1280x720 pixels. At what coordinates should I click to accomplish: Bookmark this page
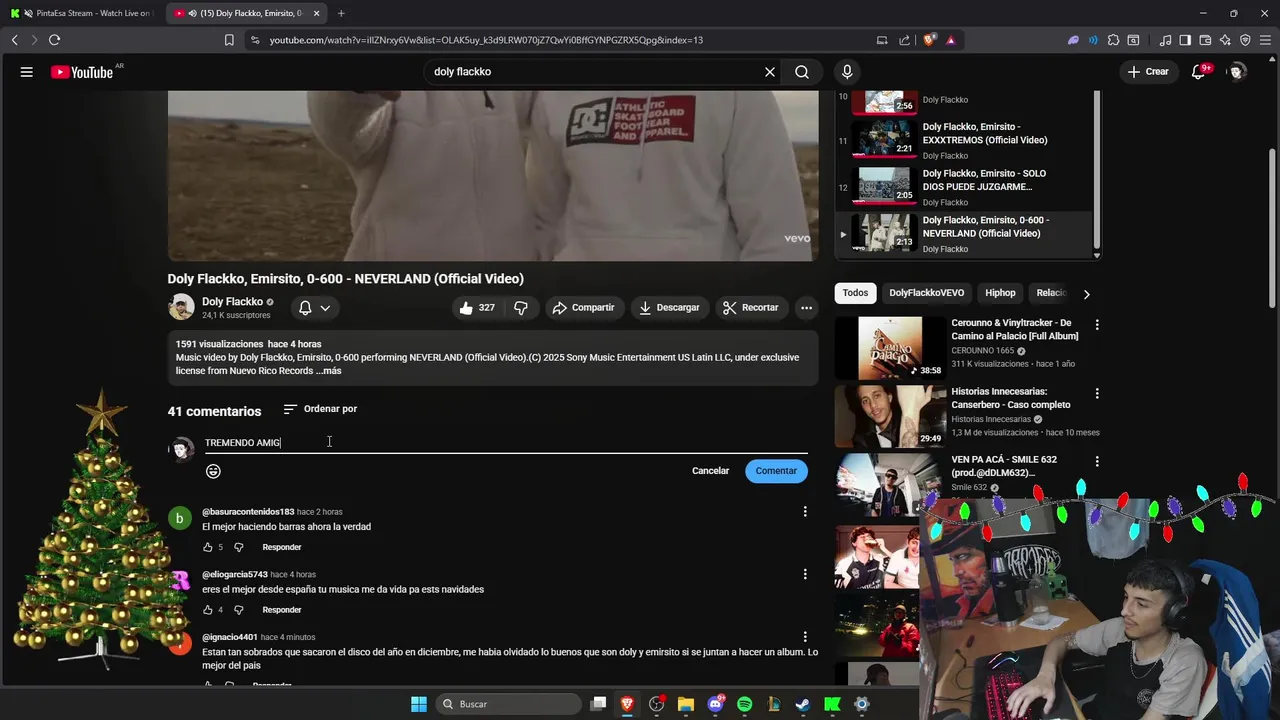pyautogui.click(x=229, y=40)
